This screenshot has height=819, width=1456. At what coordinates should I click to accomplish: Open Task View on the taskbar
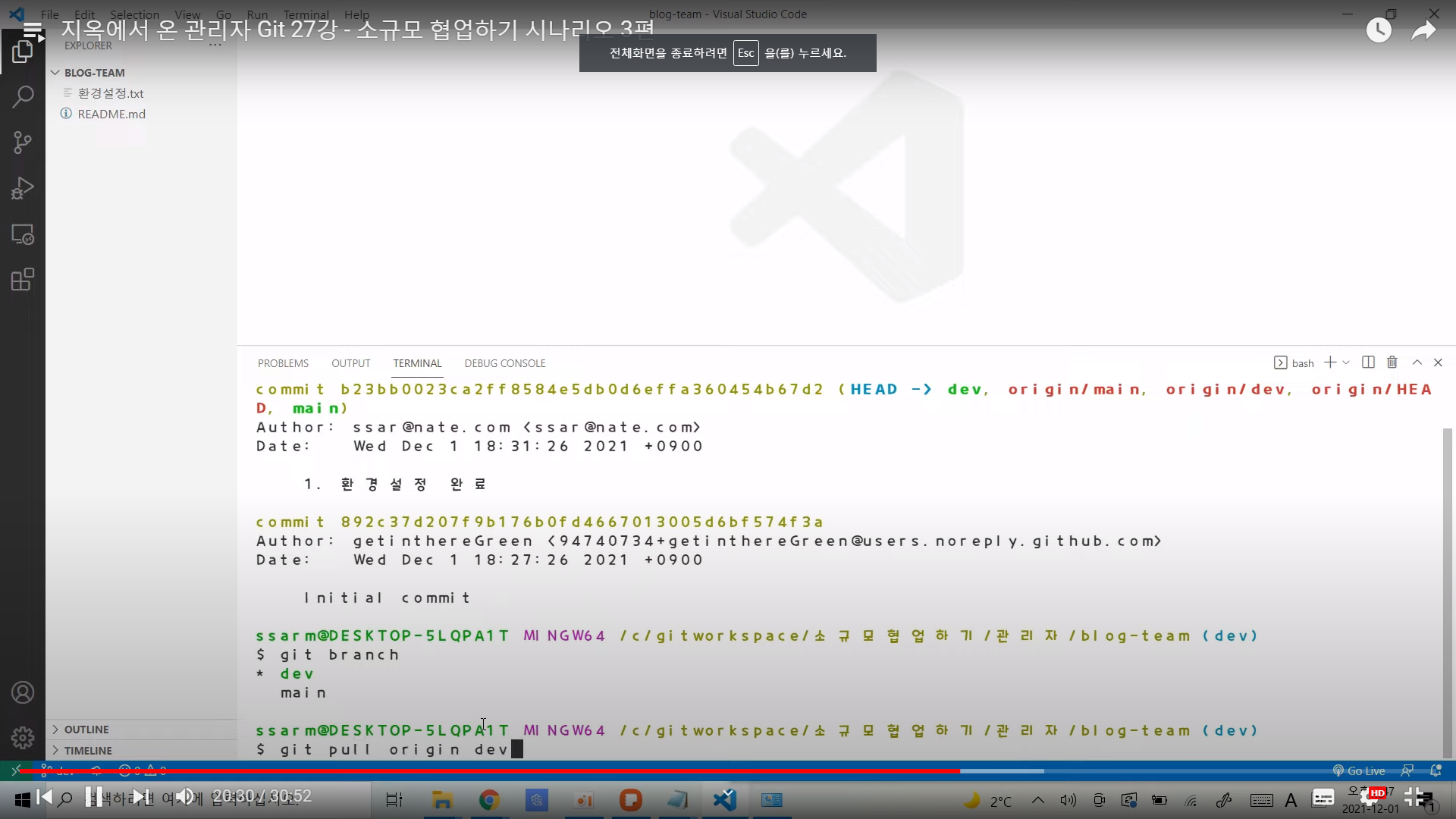394,800
